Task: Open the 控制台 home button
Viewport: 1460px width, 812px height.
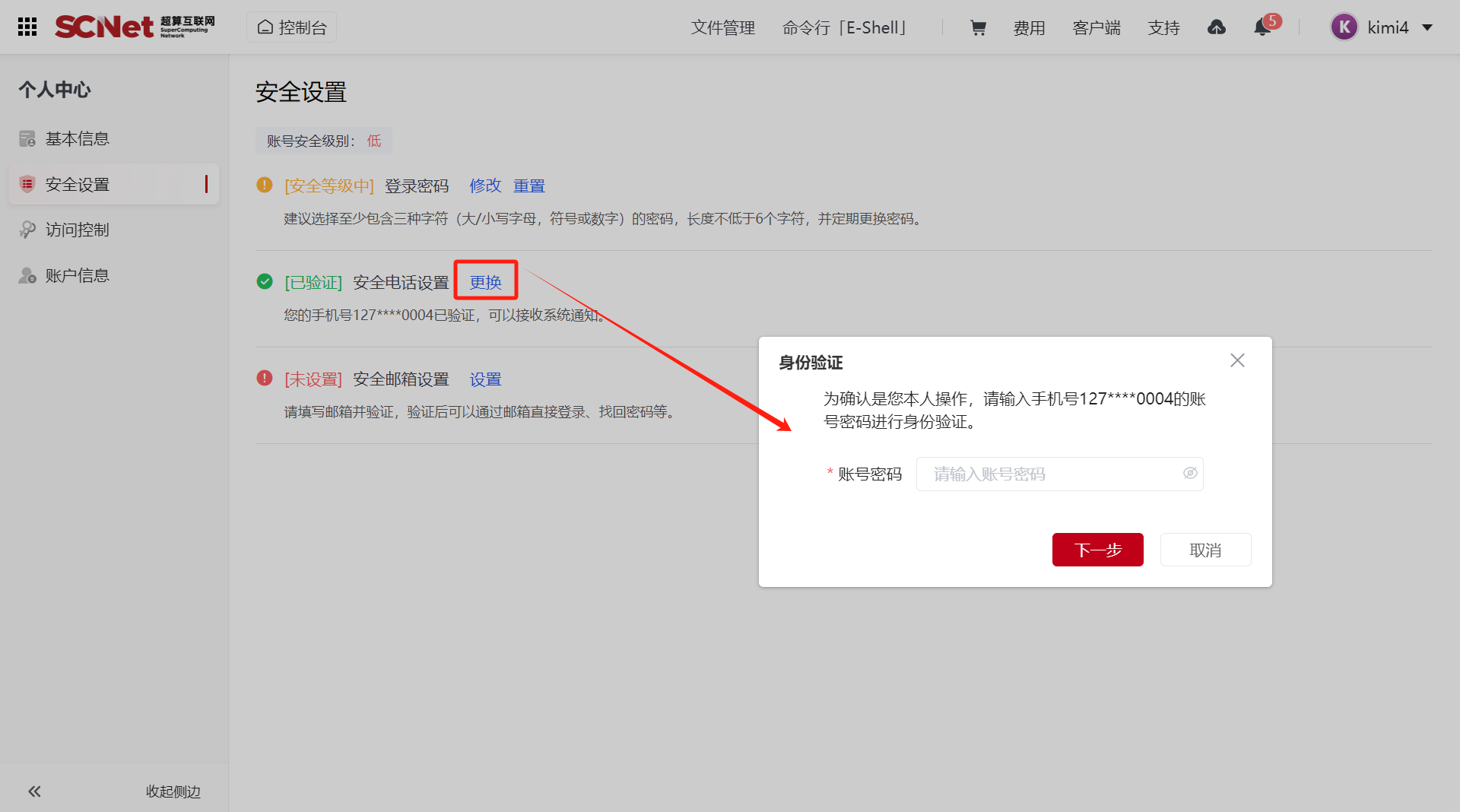Action: tap(292, 27)
